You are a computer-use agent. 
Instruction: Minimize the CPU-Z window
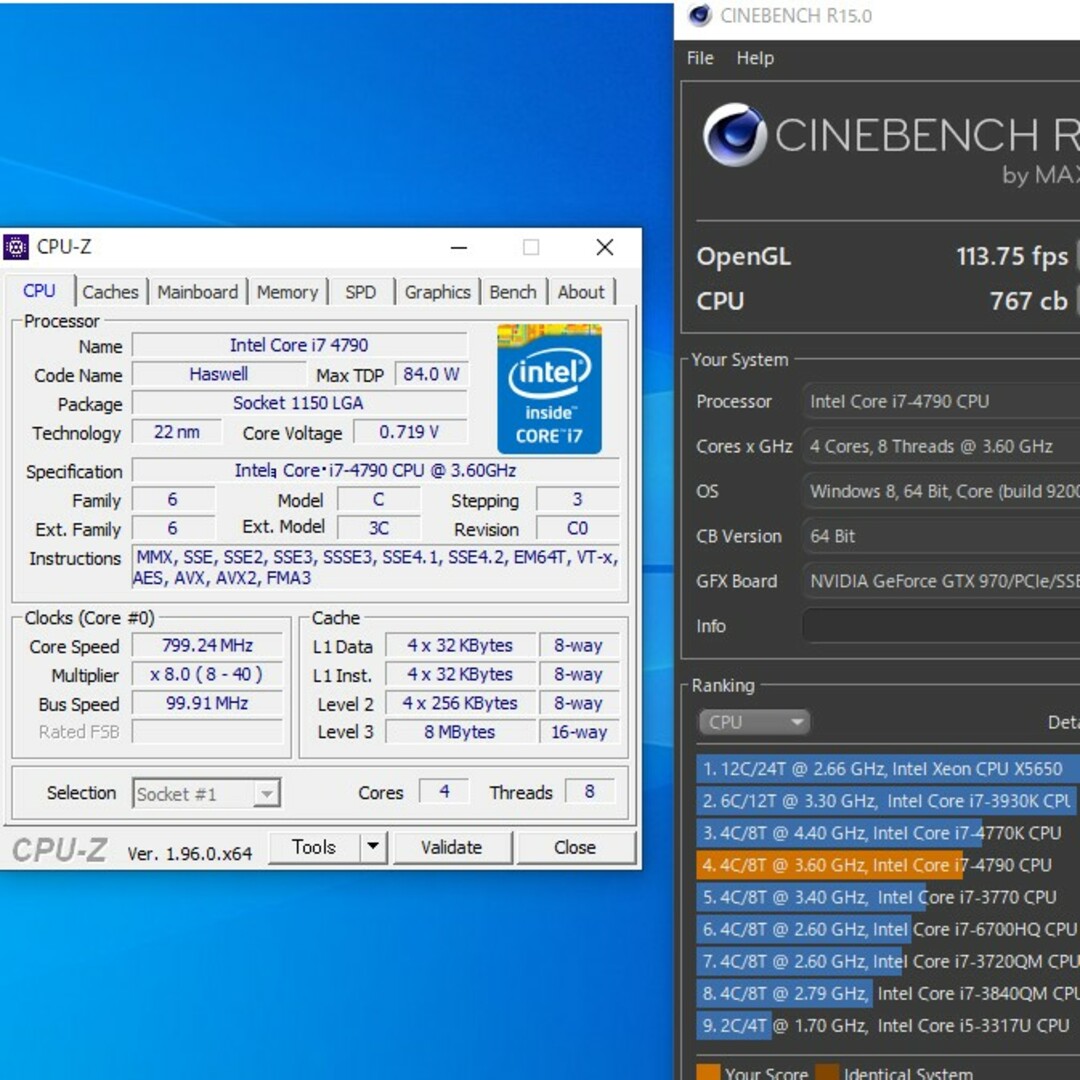click(459, 247)
